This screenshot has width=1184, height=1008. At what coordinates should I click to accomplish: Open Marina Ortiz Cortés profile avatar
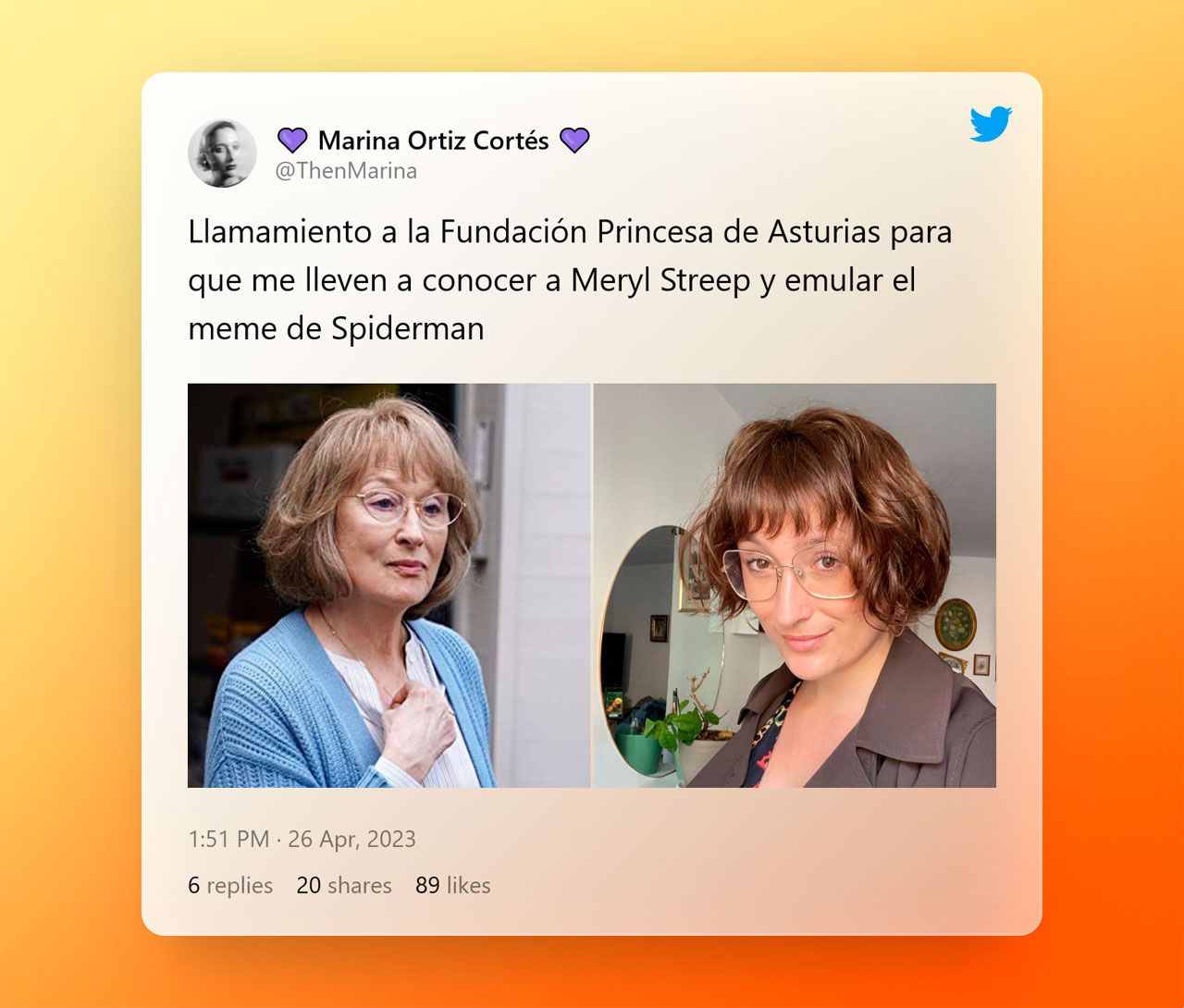(x=222, y=154)
